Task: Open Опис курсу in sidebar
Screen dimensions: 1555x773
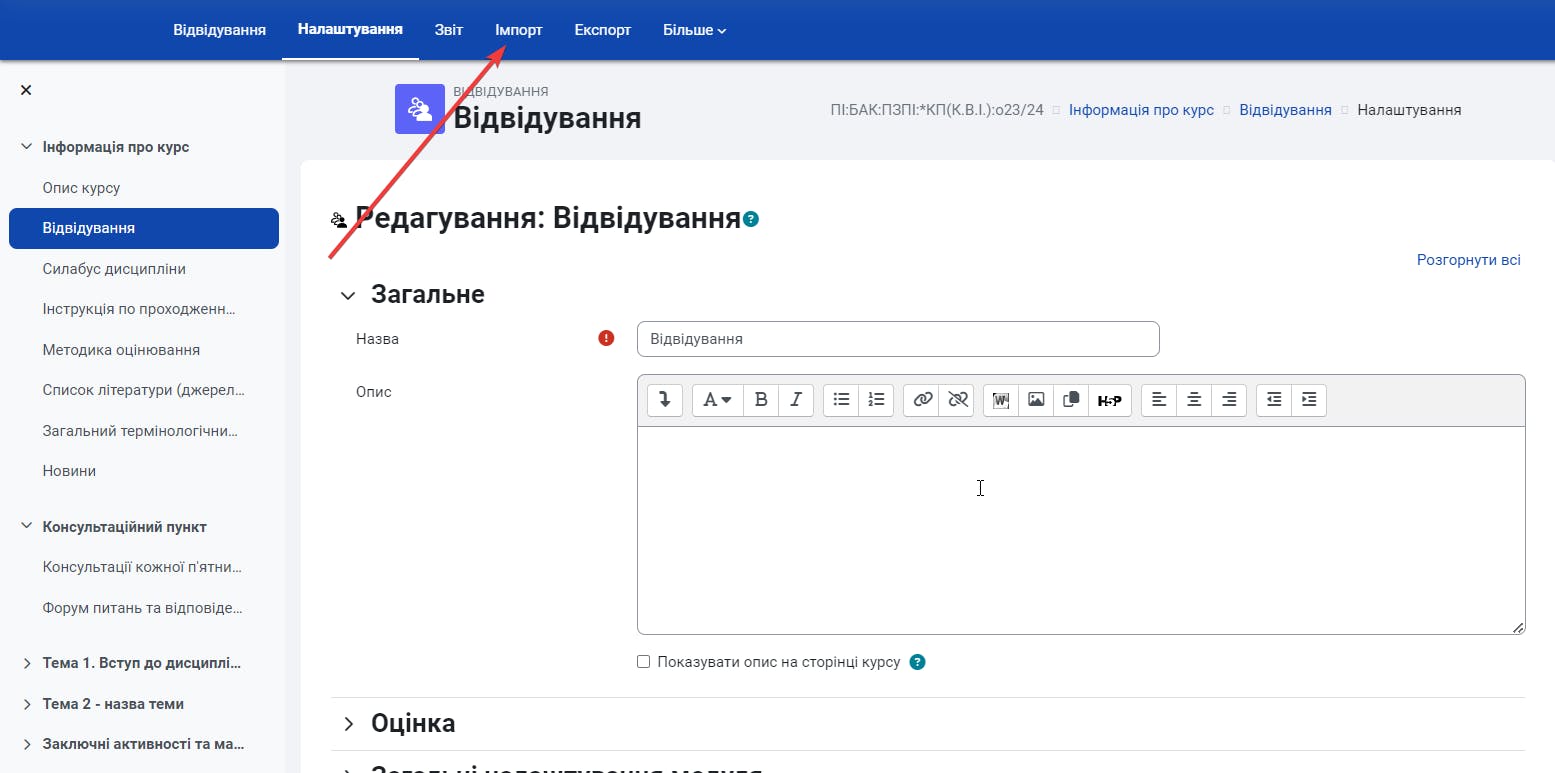Action: click(82, 188)
